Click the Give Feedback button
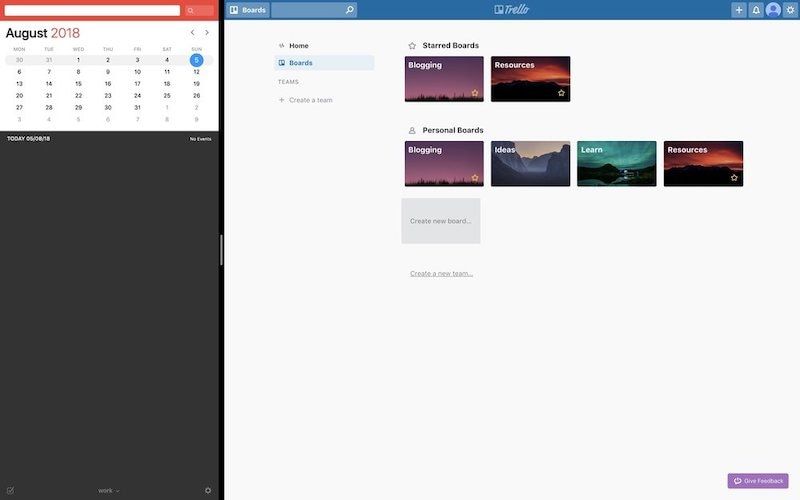Screen dimensions: 800x500 [x=758, y=481]
